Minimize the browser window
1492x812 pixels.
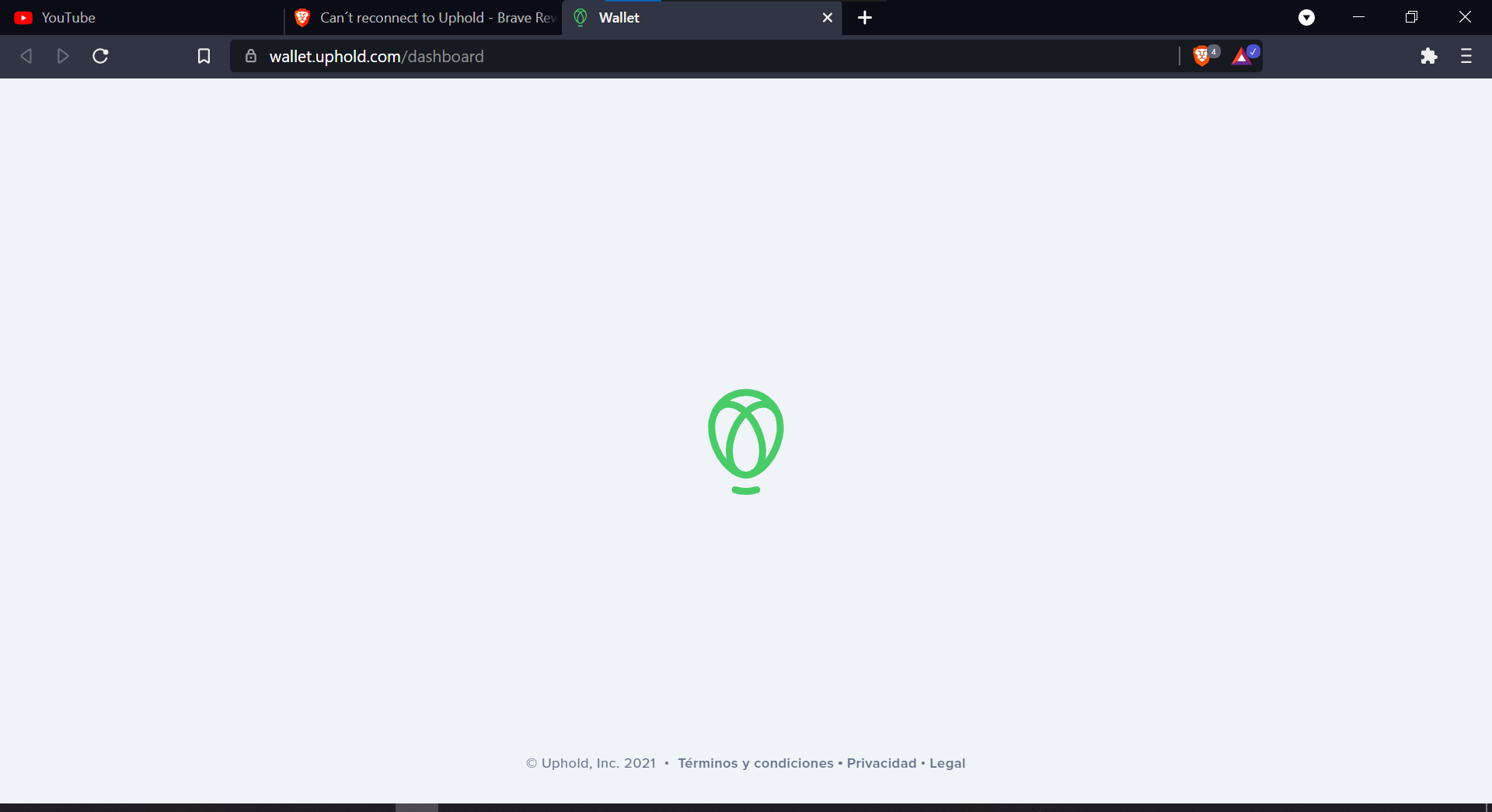point(1358,17)
